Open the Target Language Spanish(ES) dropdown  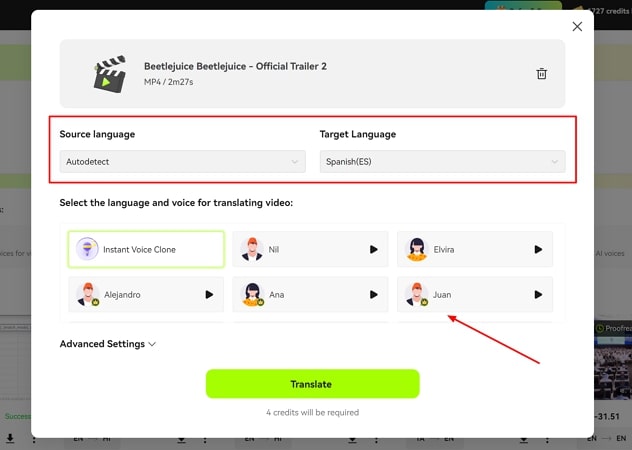point(442,162)
